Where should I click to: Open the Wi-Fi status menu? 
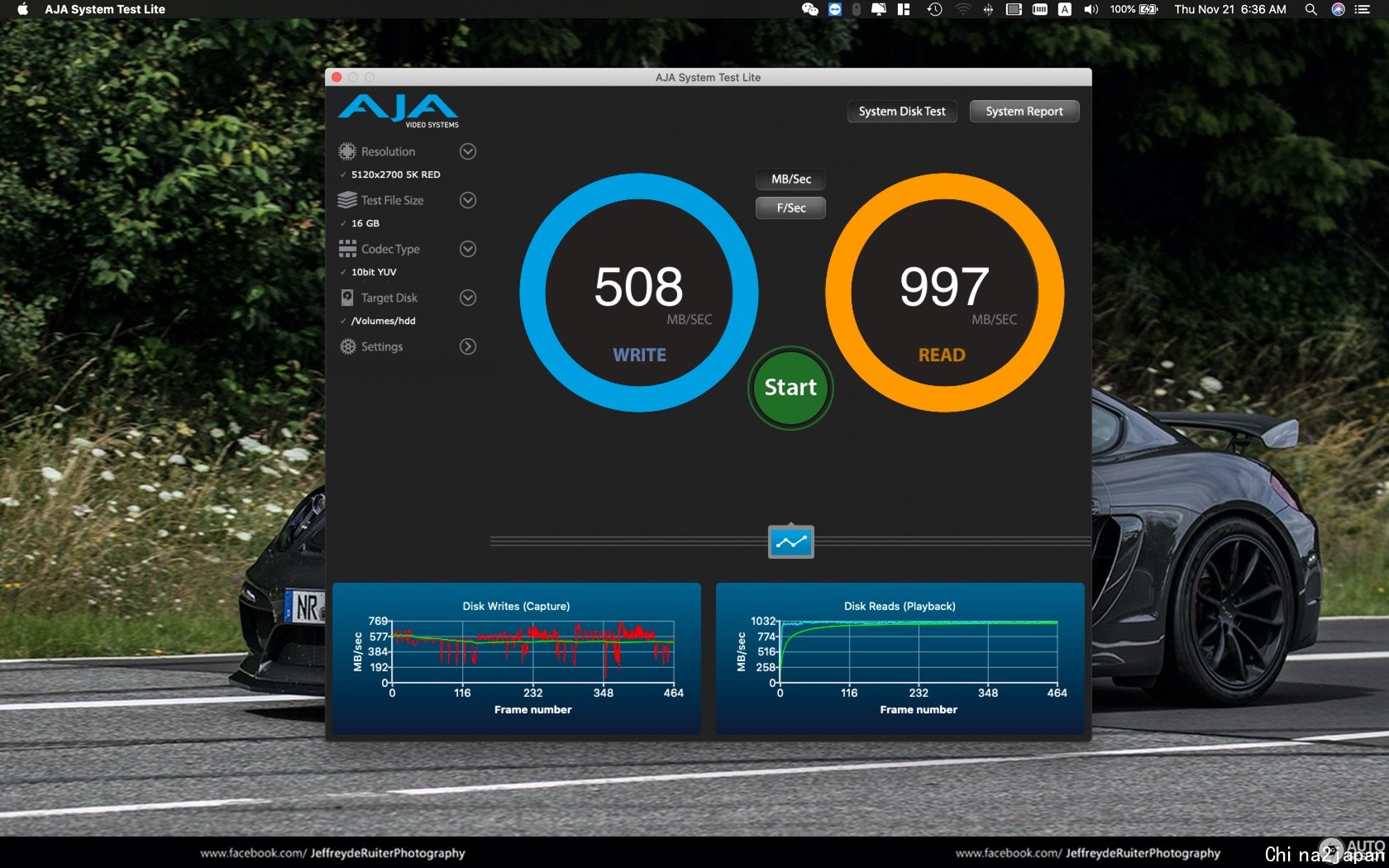click(963, 9)
